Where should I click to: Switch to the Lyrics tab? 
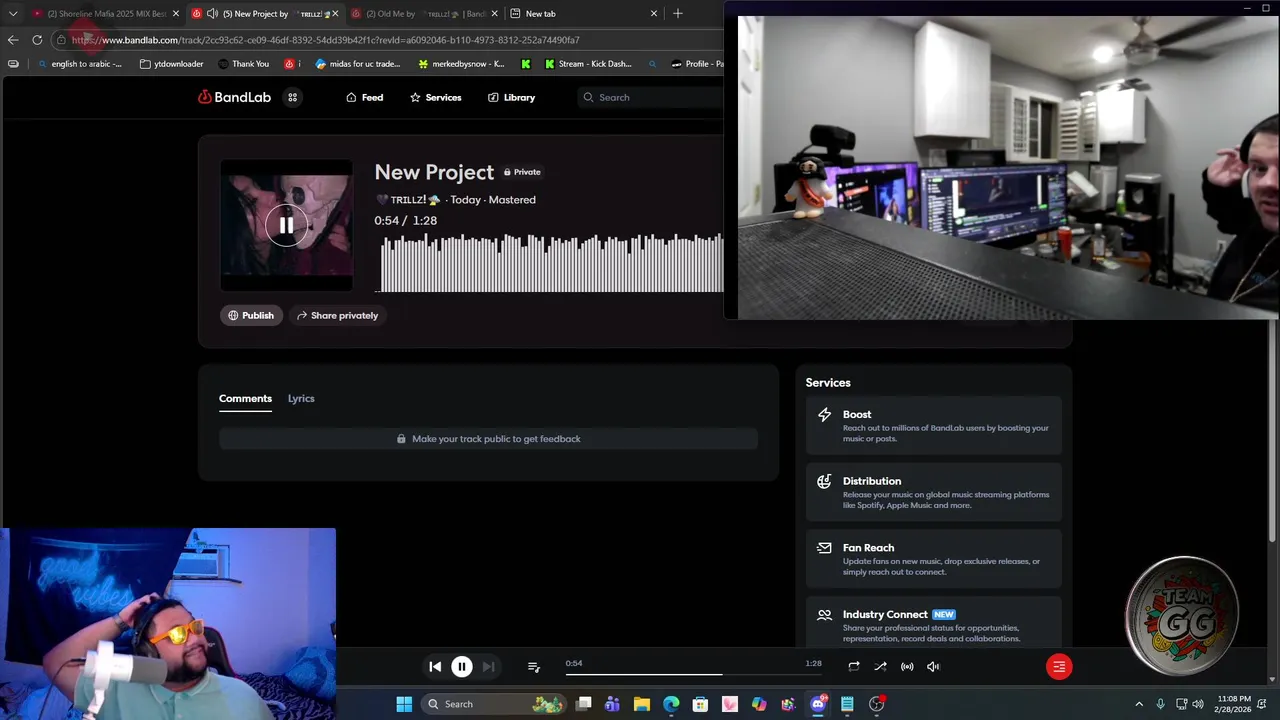click(x=301, y=398)
